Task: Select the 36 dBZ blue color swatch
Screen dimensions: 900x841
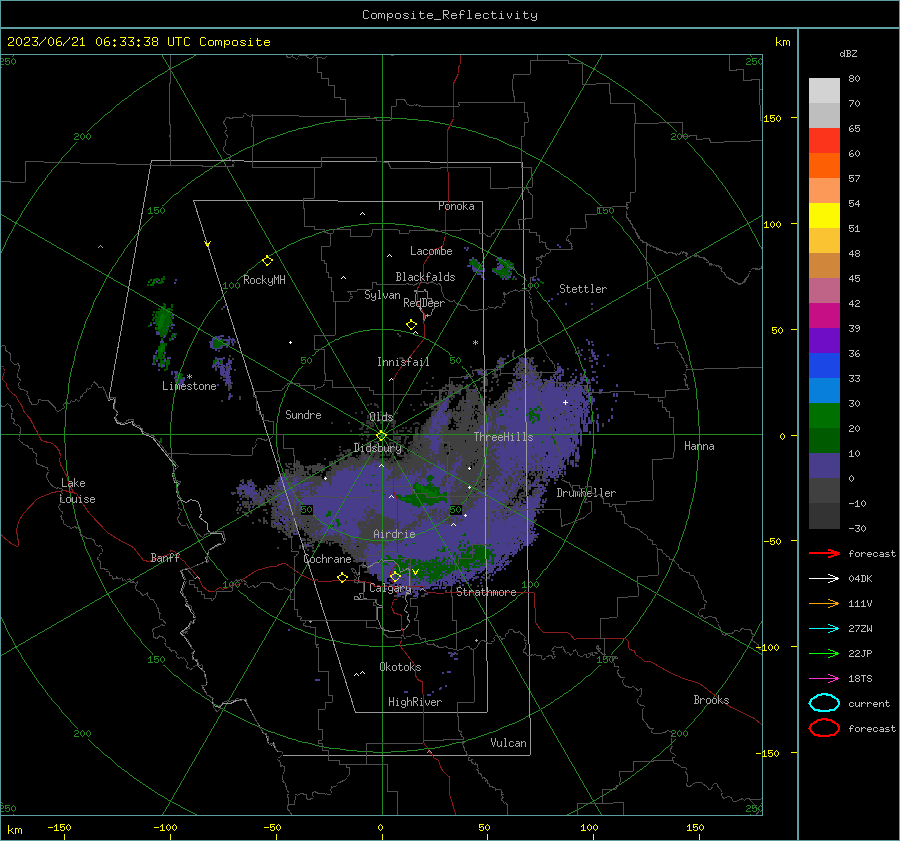Action: tap(824, 365)
